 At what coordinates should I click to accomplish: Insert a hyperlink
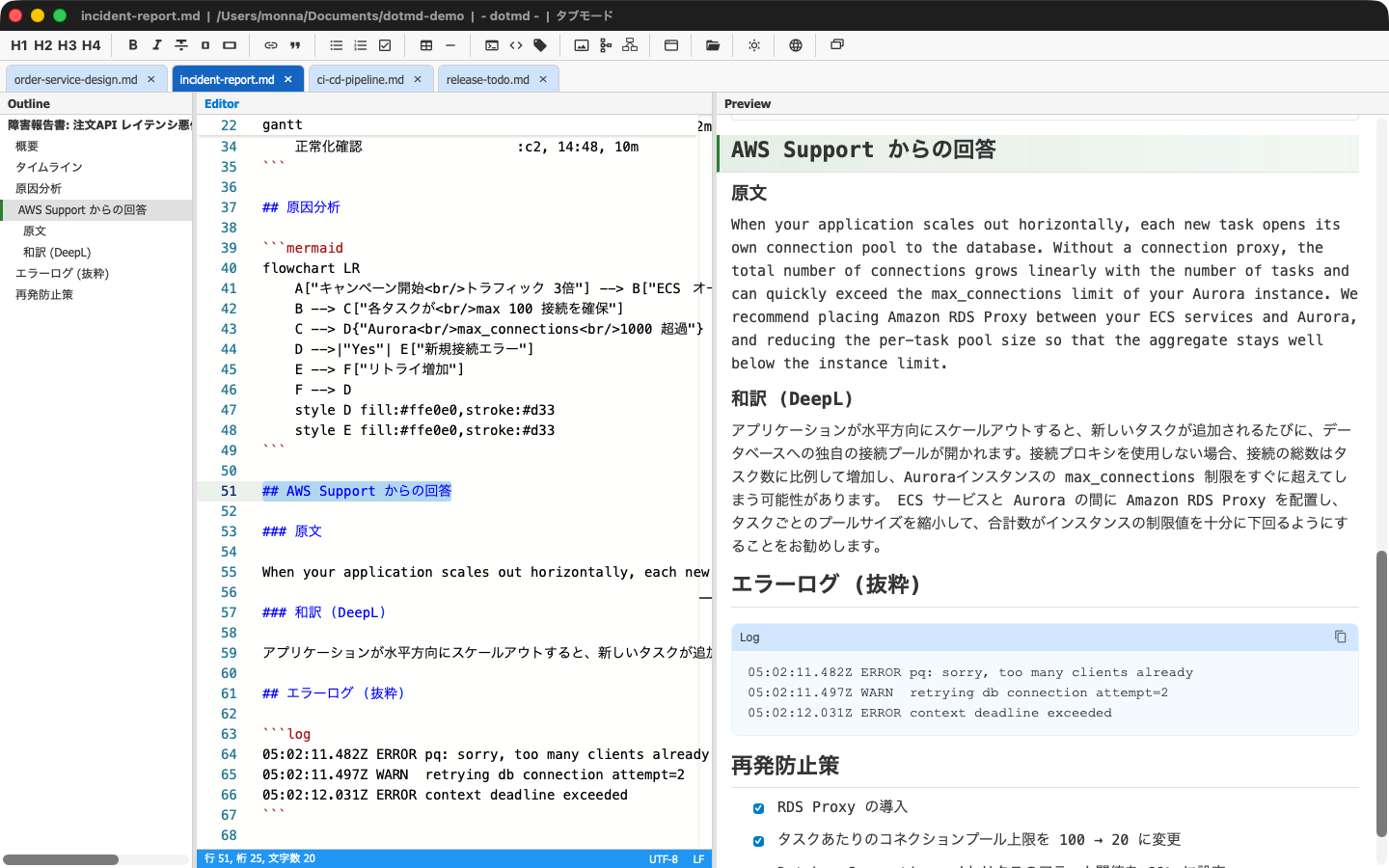[271, 45]
